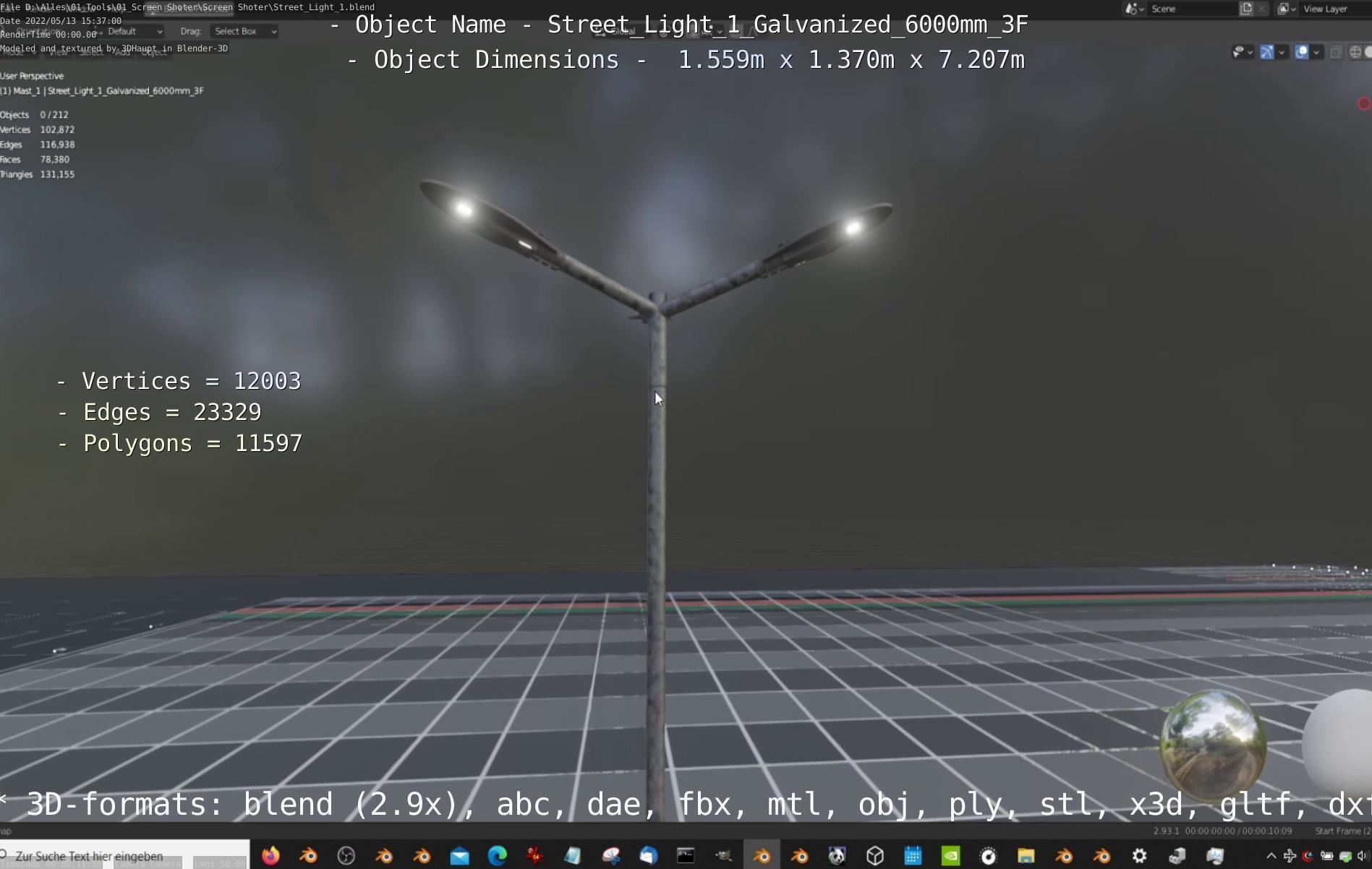This screenshot has width=1372, height=869.
Task: Show hidden tray icons chevron
Action: (x=1271, y=856)
